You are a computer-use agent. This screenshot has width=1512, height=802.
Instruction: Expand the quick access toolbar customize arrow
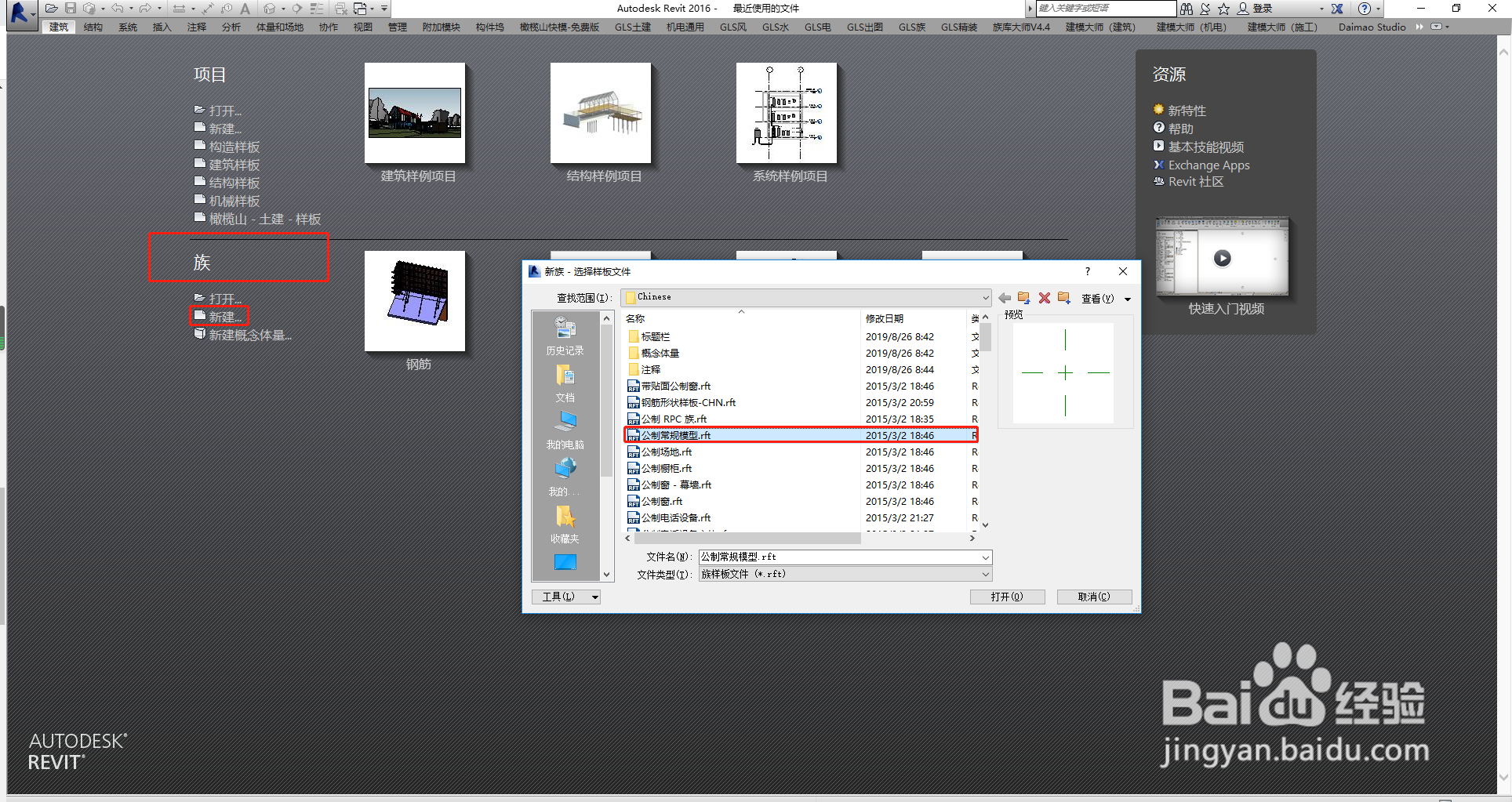(384, 9)
